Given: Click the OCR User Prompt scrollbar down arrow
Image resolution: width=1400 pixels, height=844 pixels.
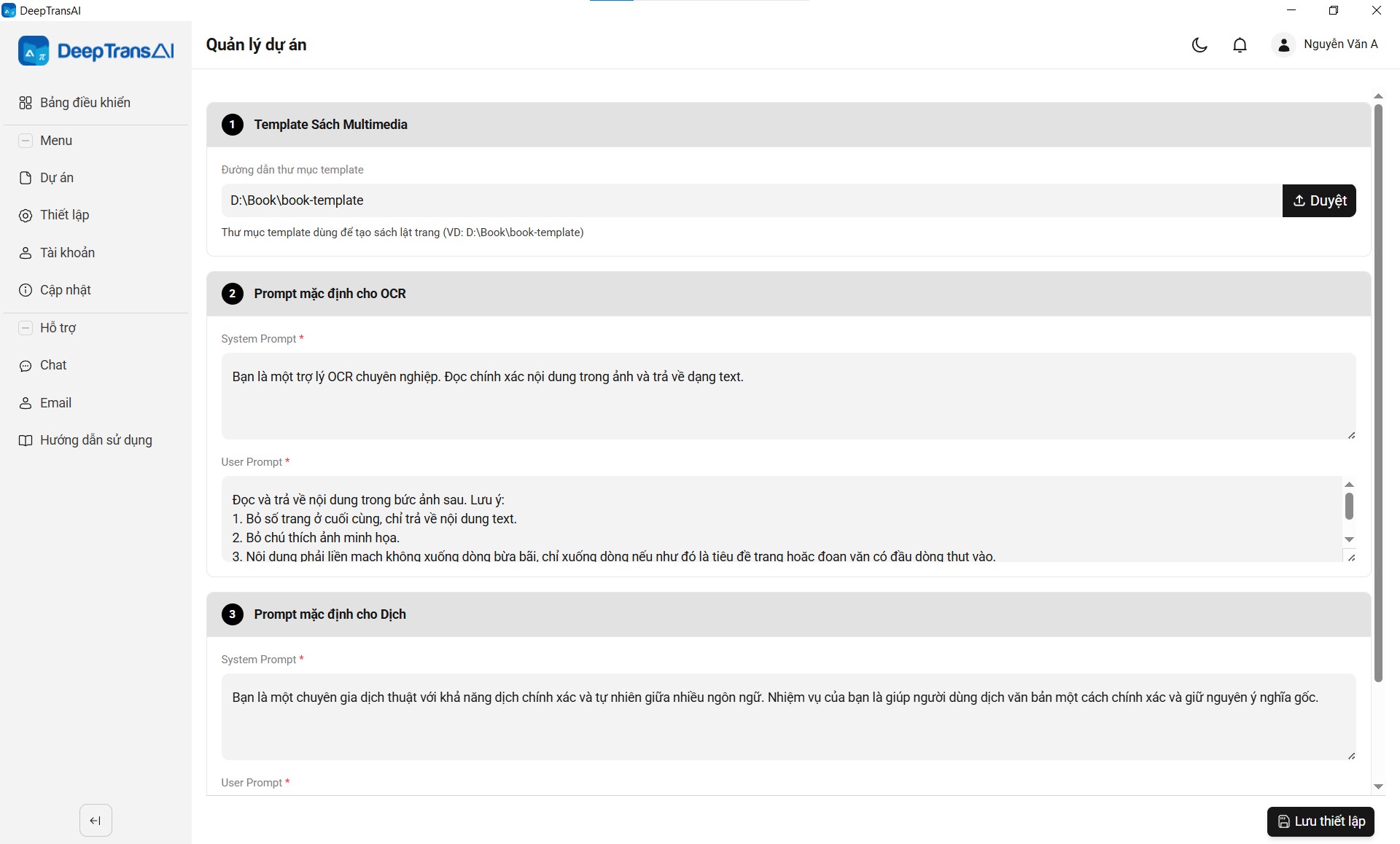Looking at the screenshot, I should coord(1349,539).
